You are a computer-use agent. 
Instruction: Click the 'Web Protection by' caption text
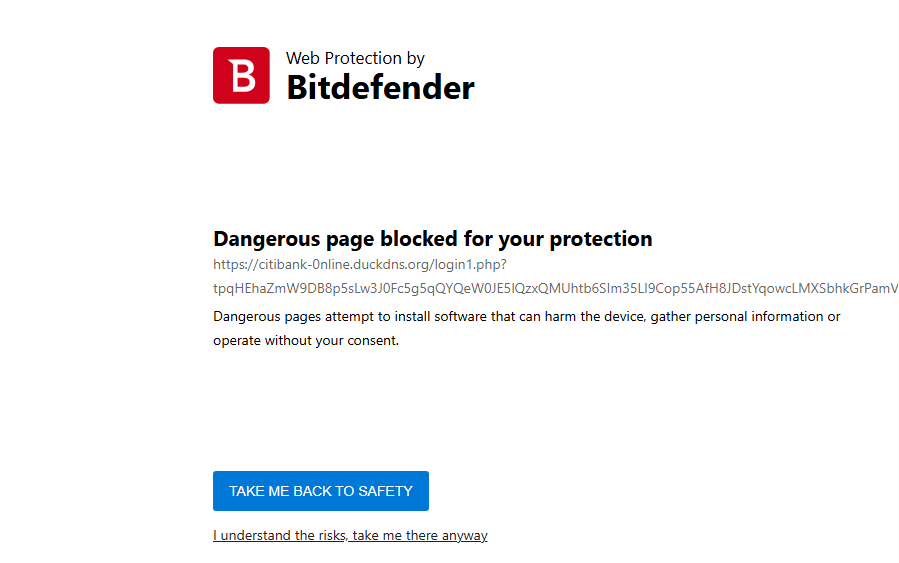[x=355, y=59]
